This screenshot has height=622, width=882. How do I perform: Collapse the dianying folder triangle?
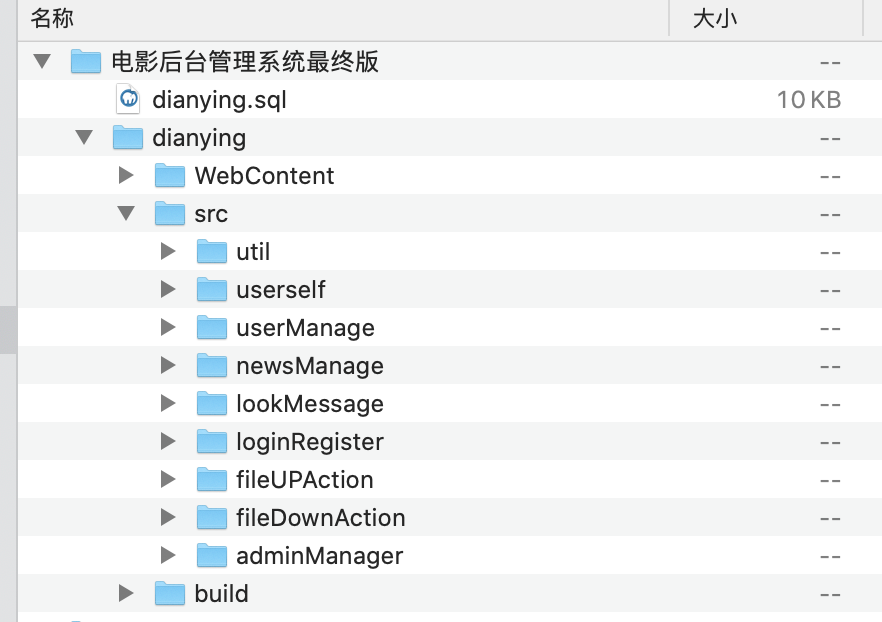(x=84, y=137)
